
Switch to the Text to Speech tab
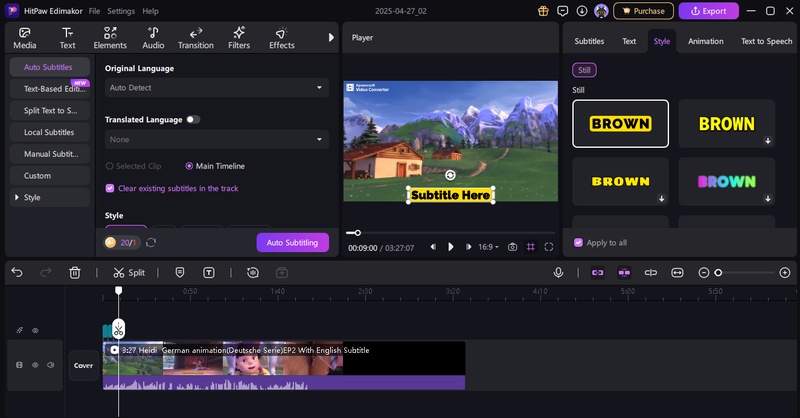point(767,41)
